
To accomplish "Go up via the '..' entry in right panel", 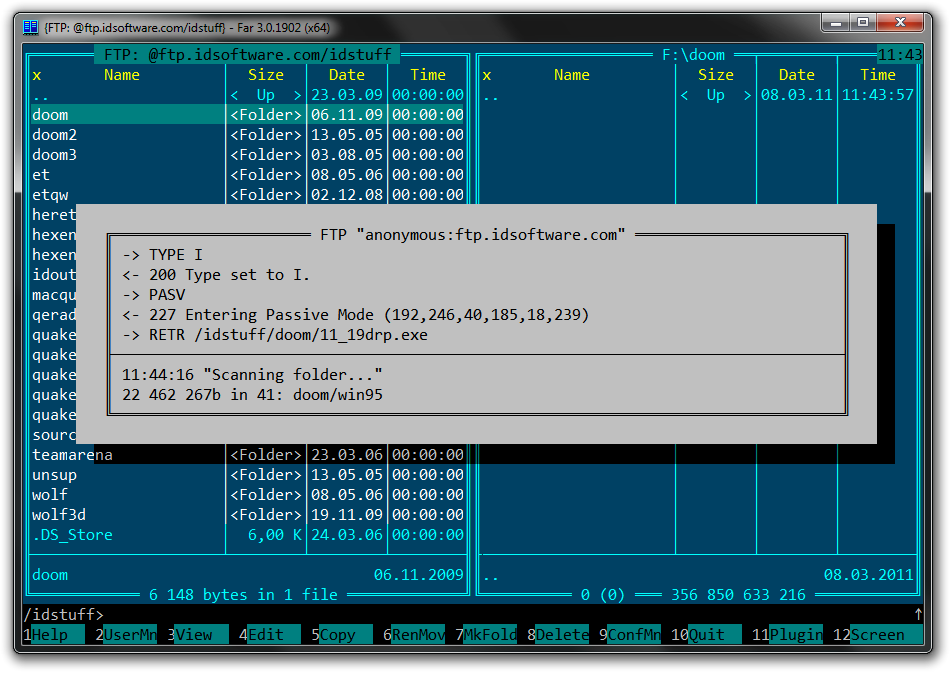I will pos(490,95).
